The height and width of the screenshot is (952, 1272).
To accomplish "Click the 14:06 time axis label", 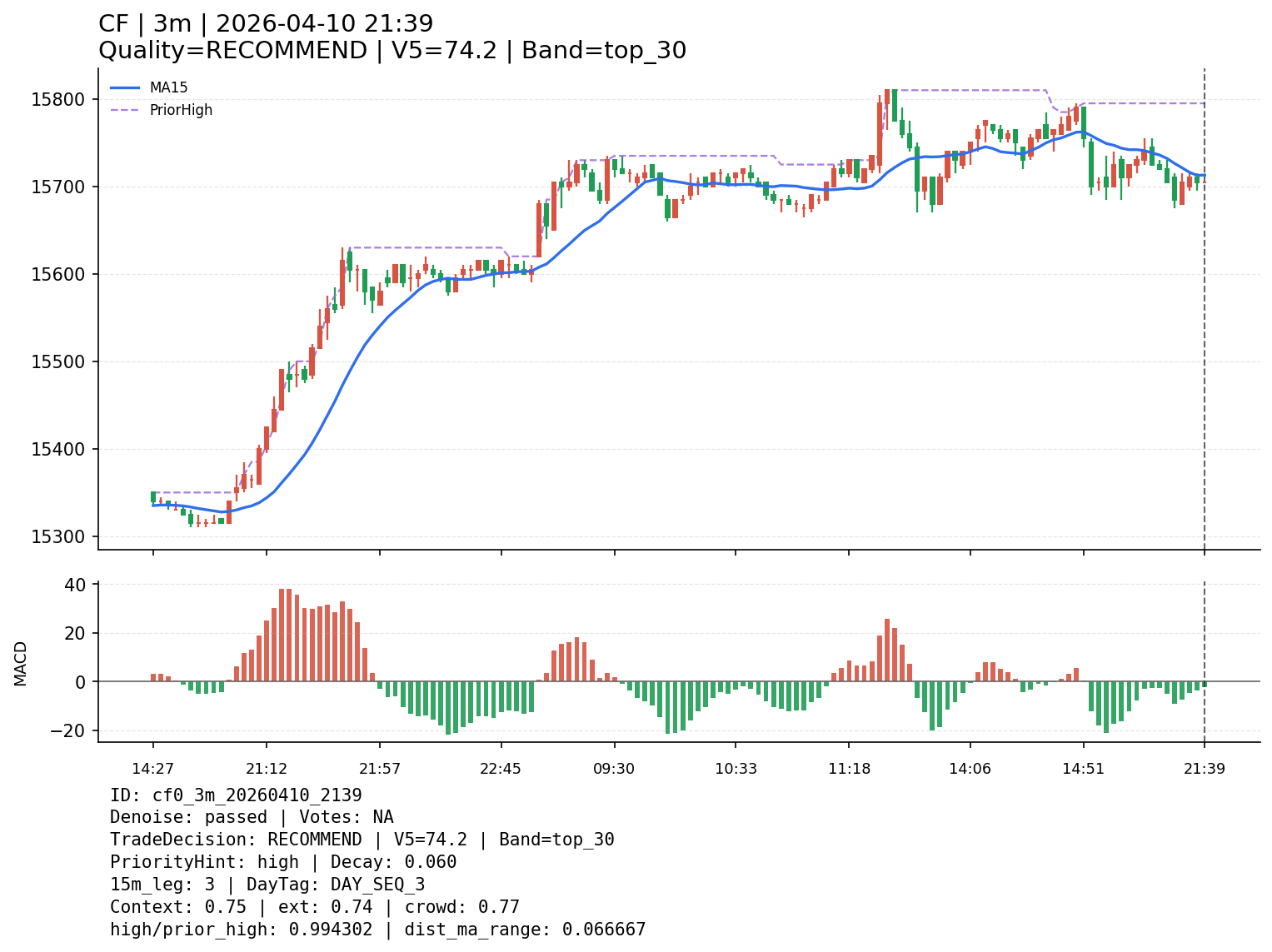I will [x=970, y=769].
